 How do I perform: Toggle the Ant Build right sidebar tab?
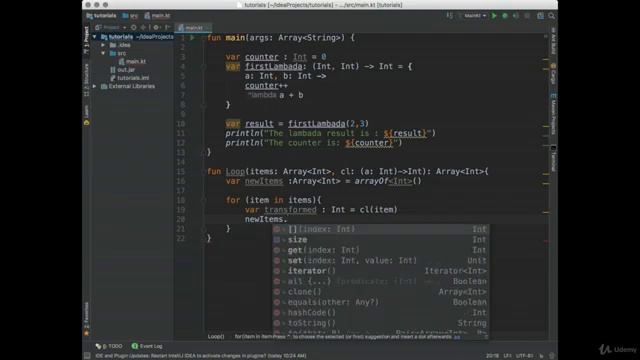(553, 41)
